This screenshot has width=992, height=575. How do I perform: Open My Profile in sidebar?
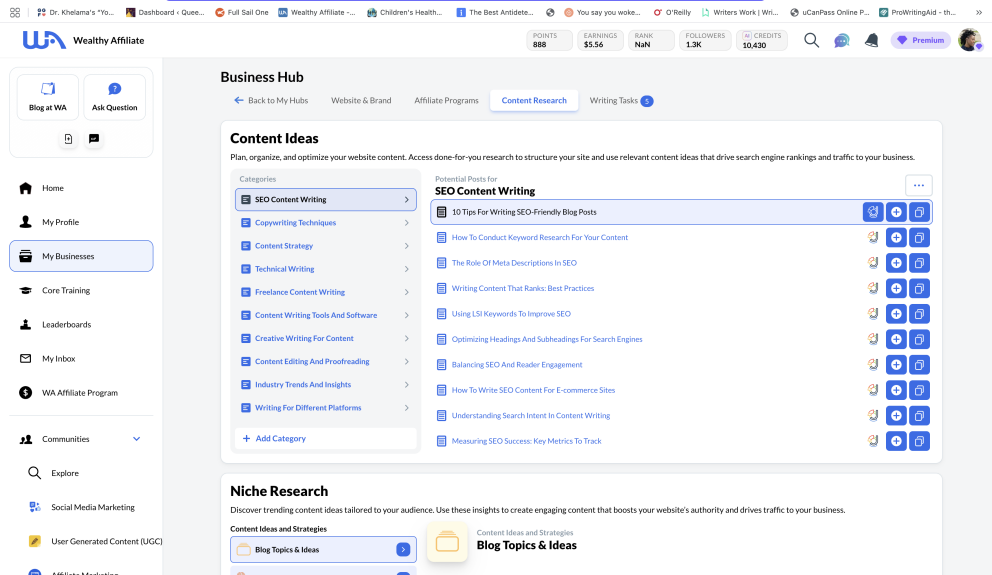coord(81,222)
